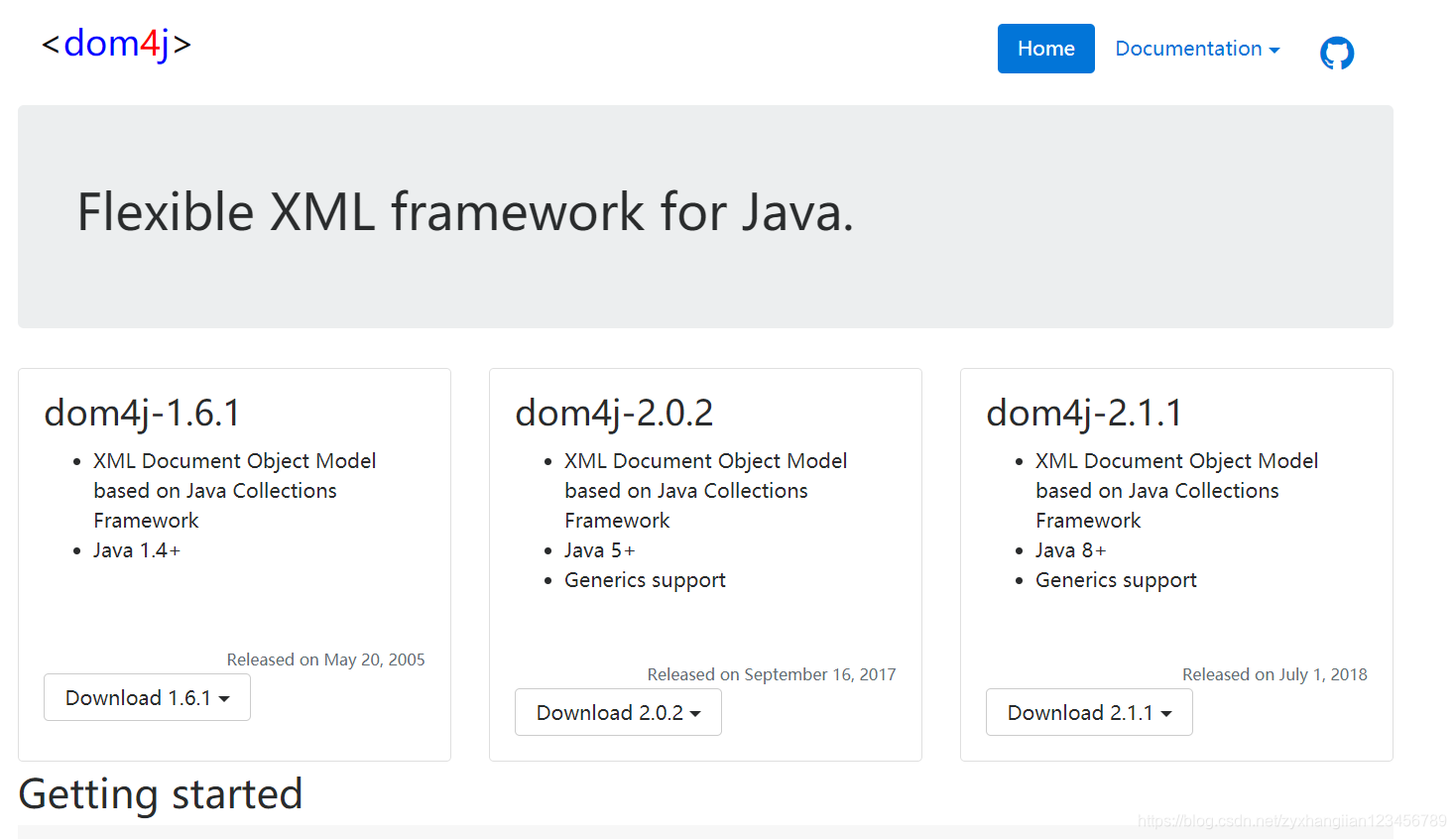Viewport: 1456px width, 839px height.
Task: Go to the Home tab
Action: pos(1045,49)
